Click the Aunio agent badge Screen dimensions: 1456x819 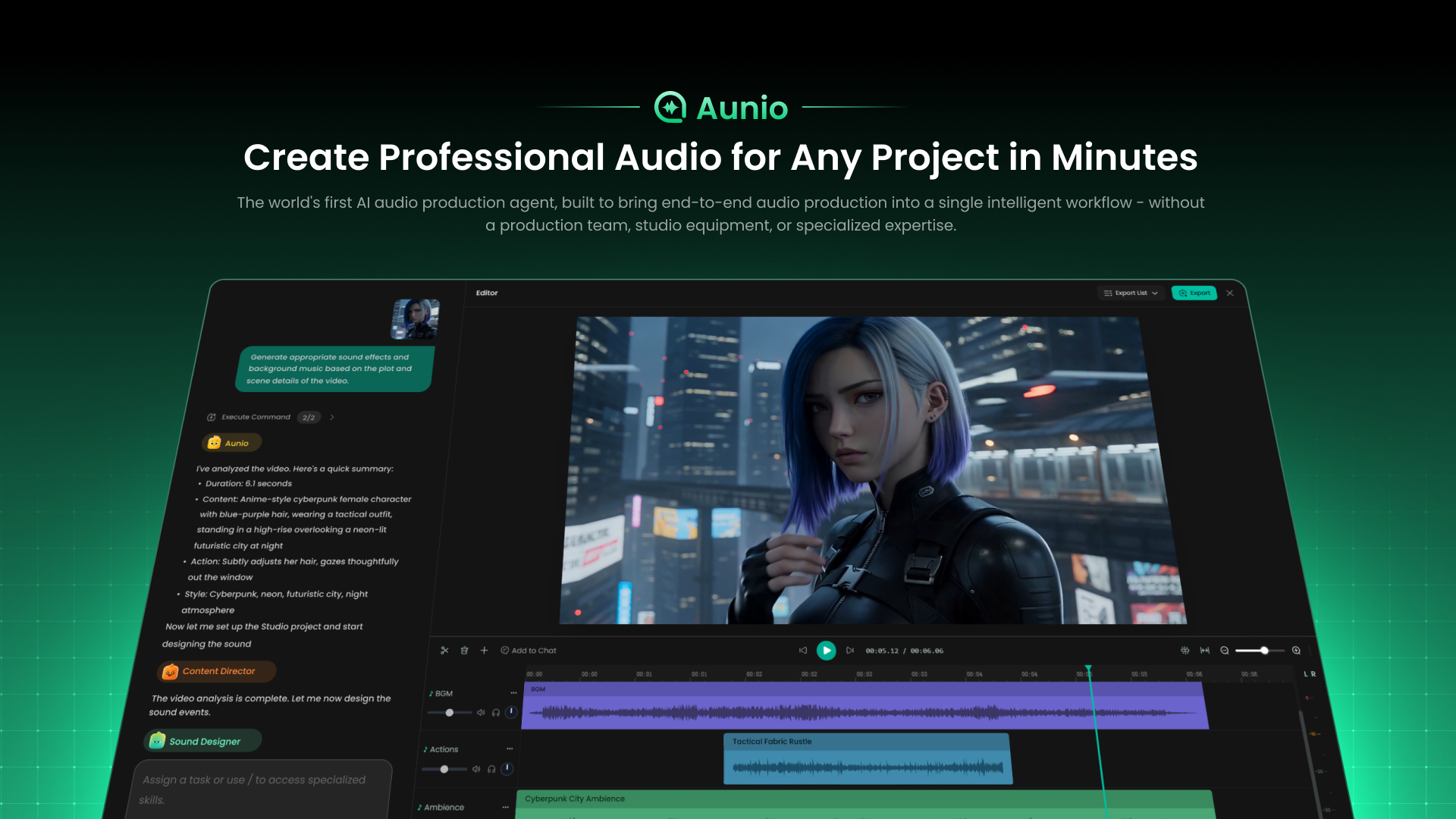pos(231,443)
